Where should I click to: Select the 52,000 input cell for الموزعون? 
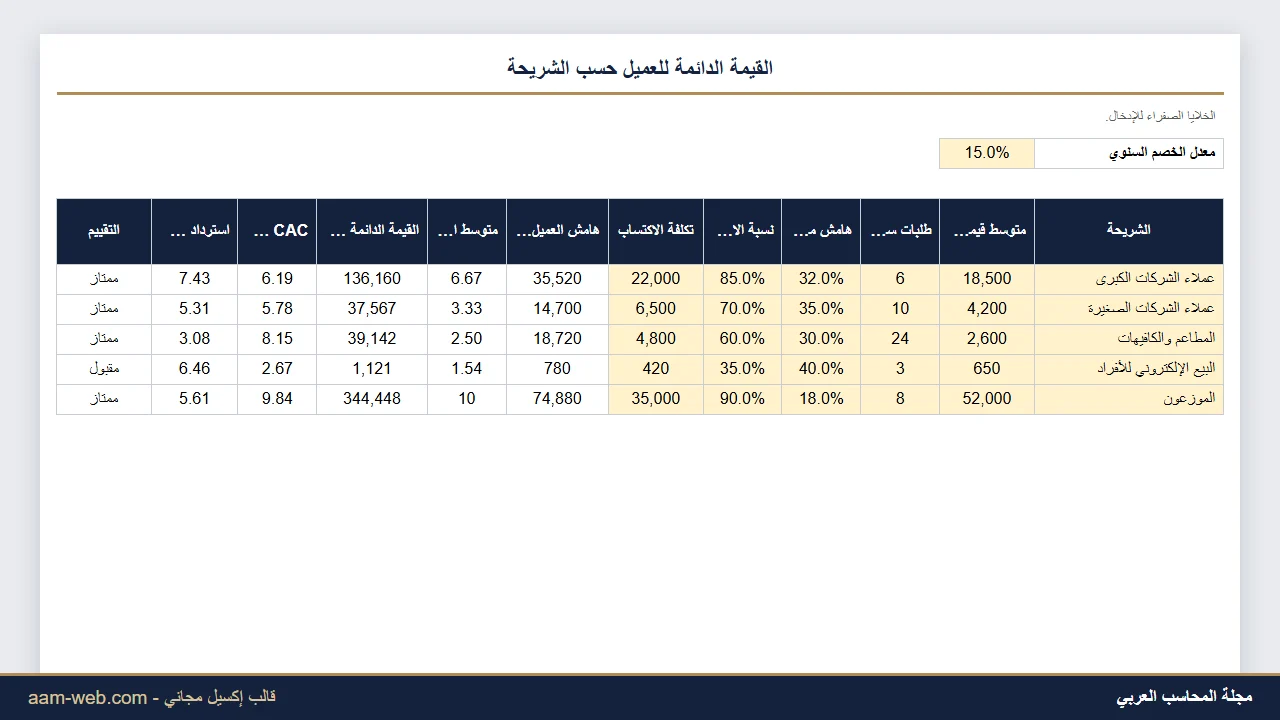point(987,399)
